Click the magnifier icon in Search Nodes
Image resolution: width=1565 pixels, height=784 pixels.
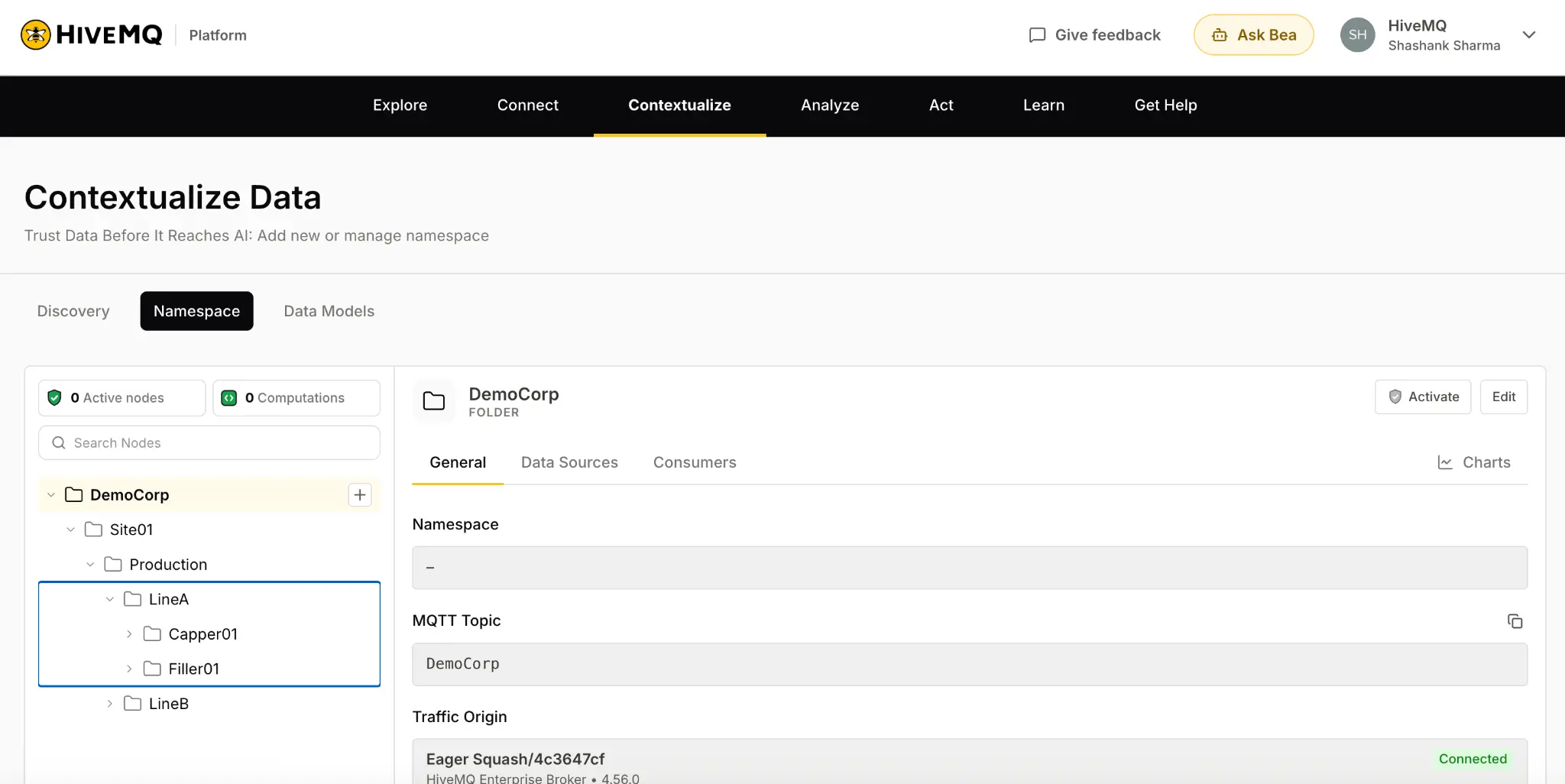pyautogui.click(x=59, y=443)
